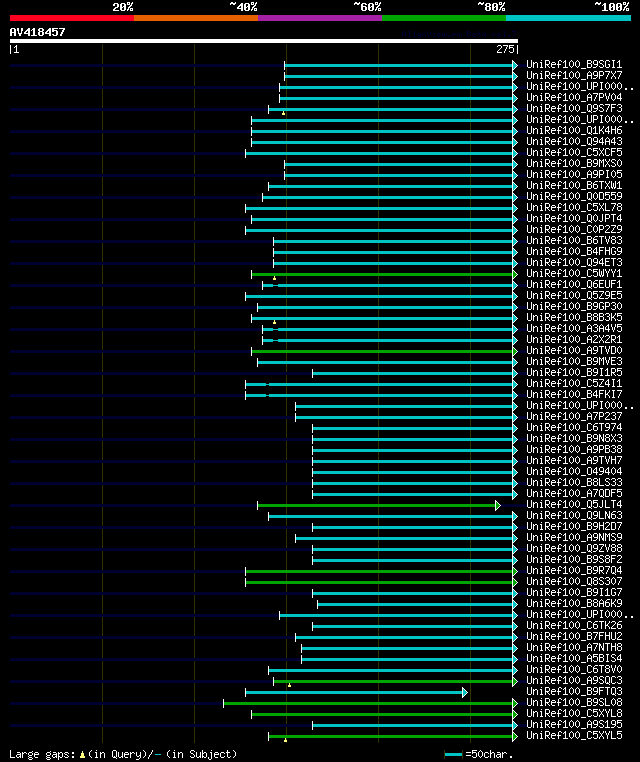Open hit UniRef100_C5XCF5
This screenshot has height=762, width=640.
[574, 152]
